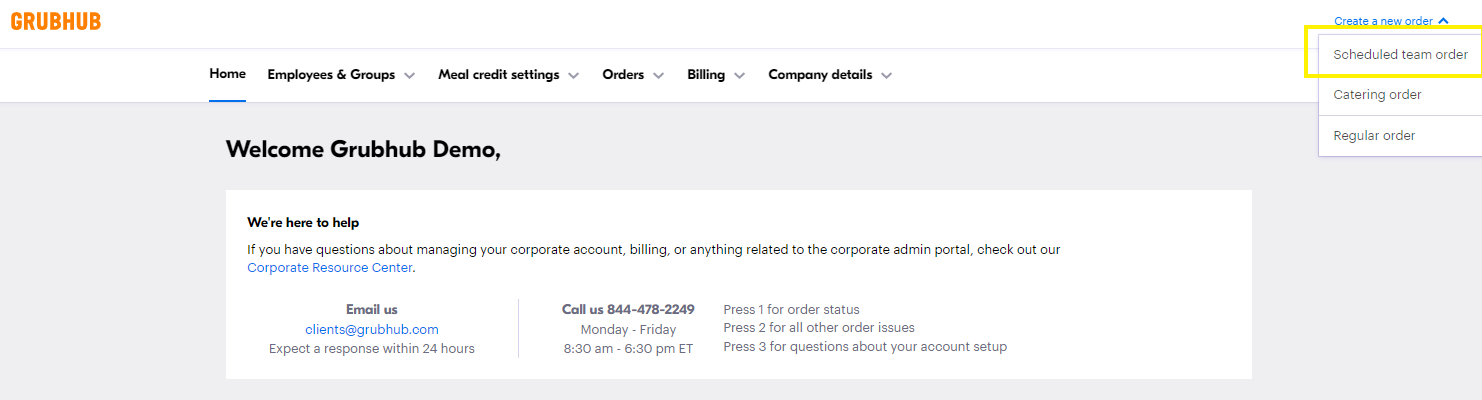Select Scheduled team order option
This screenshot has width=1482, height=400.
(1400, 55)
